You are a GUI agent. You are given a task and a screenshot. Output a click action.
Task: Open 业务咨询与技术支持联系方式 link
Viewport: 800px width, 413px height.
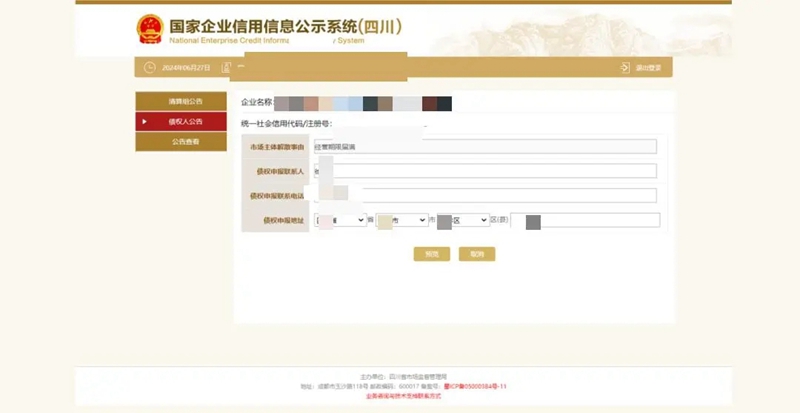[404, 396]
